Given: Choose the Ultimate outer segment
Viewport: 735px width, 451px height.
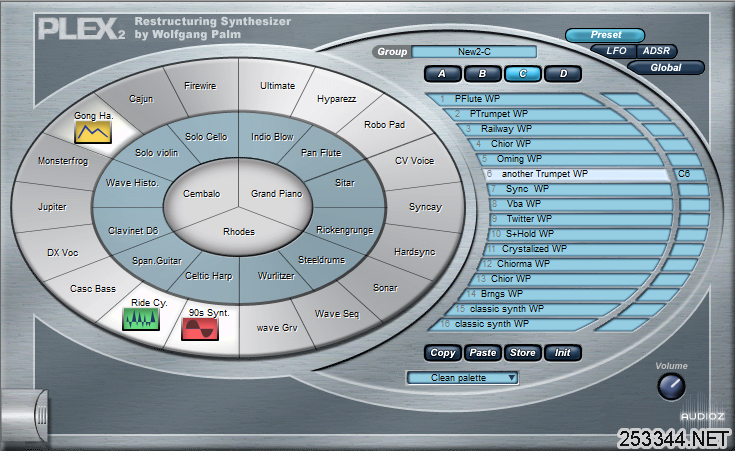Looking at the screenshot, I should pyautogui.click(x=278, y=86).
